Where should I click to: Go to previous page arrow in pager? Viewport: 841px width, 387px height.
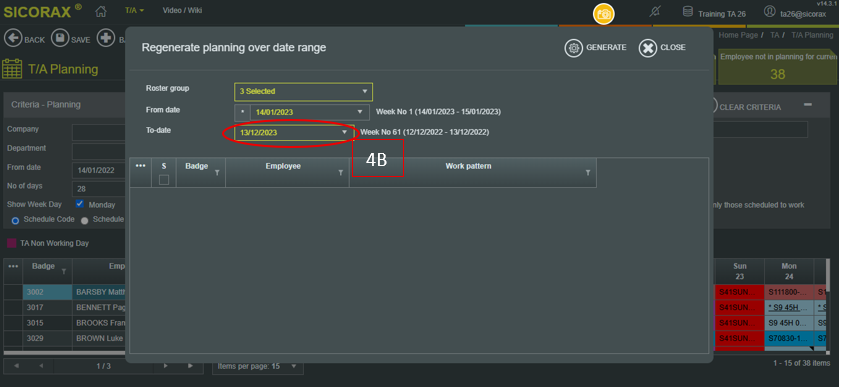(x=41, y=366)
